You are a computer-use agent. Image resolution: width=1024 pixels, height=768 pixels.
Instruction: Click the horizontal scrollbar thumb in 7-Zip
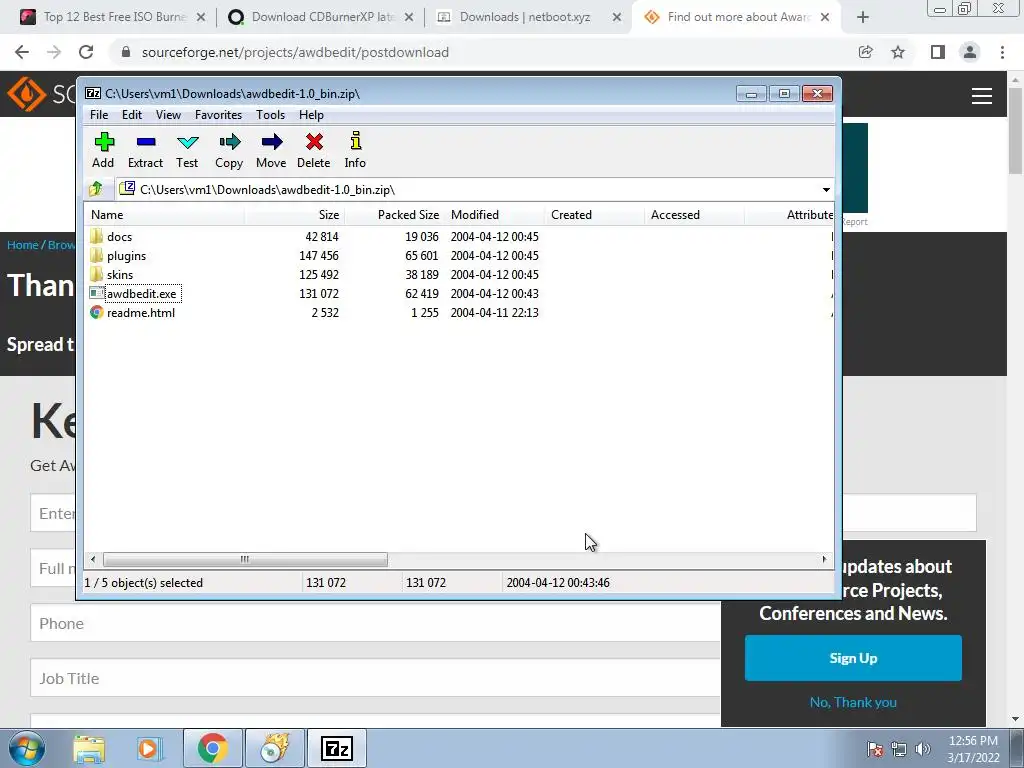click(245, 560)
